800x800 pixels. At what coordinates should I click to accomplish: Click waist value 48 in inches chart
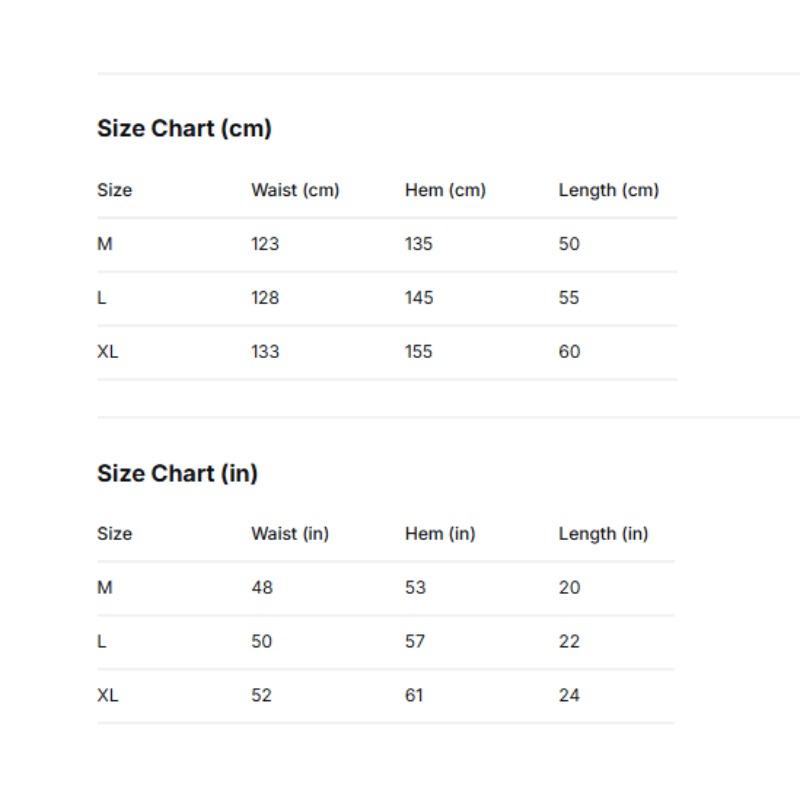[x=262, y=587]
